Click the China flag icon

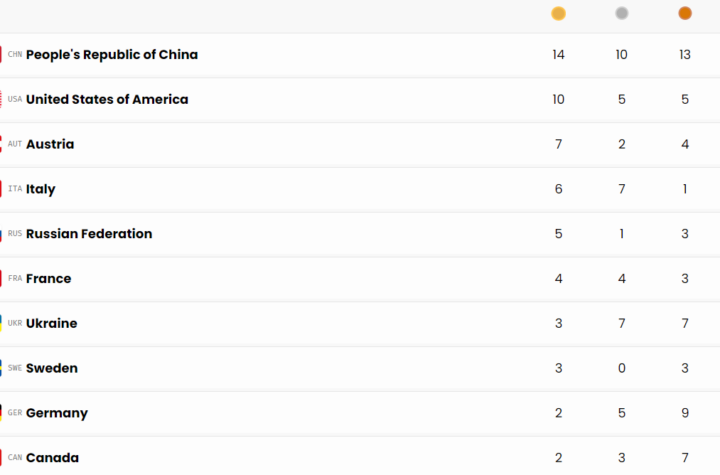click(x=2, y=55)
